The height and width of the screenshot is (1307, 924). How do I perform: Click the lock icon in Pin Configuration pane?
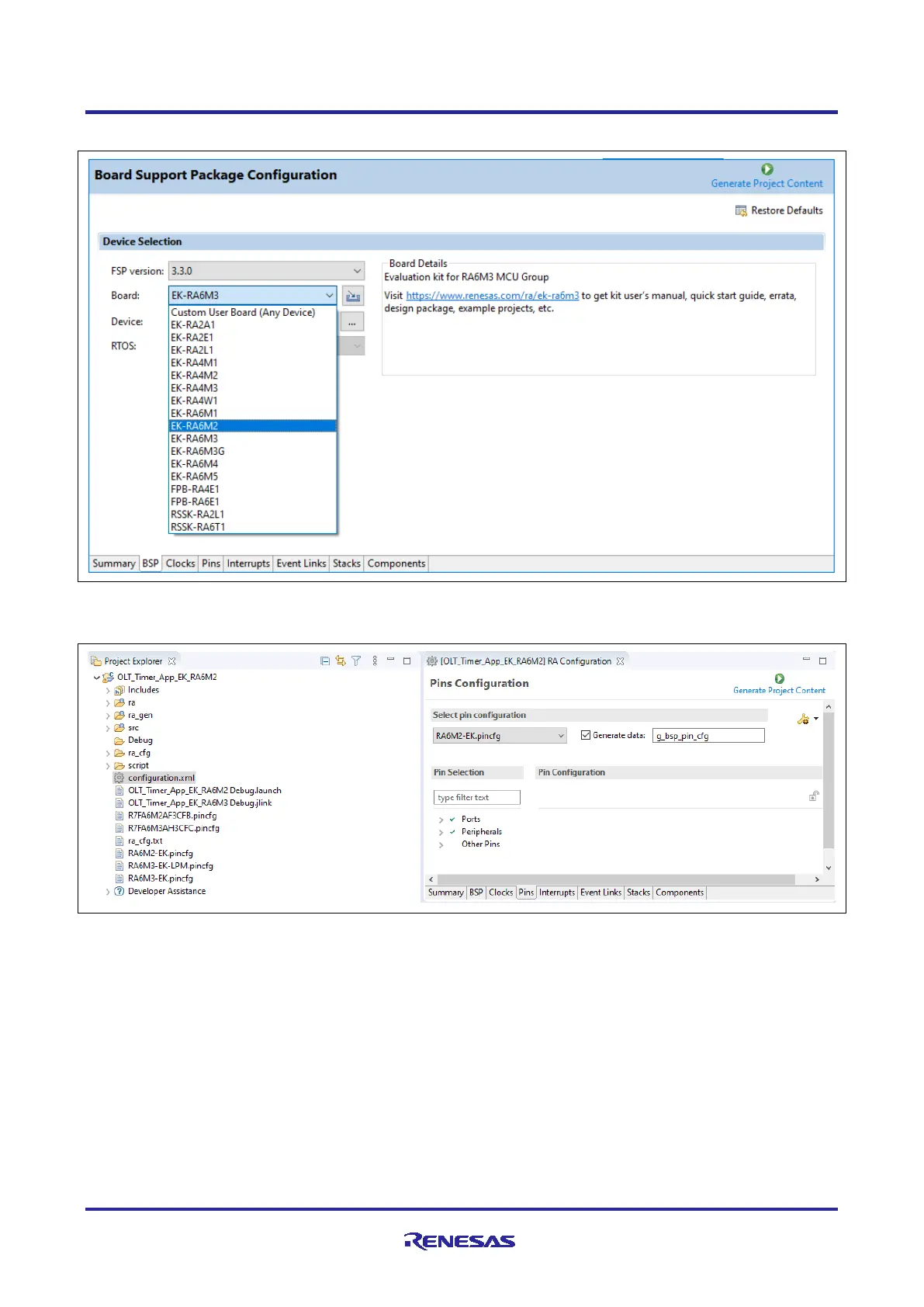point(814,796)
